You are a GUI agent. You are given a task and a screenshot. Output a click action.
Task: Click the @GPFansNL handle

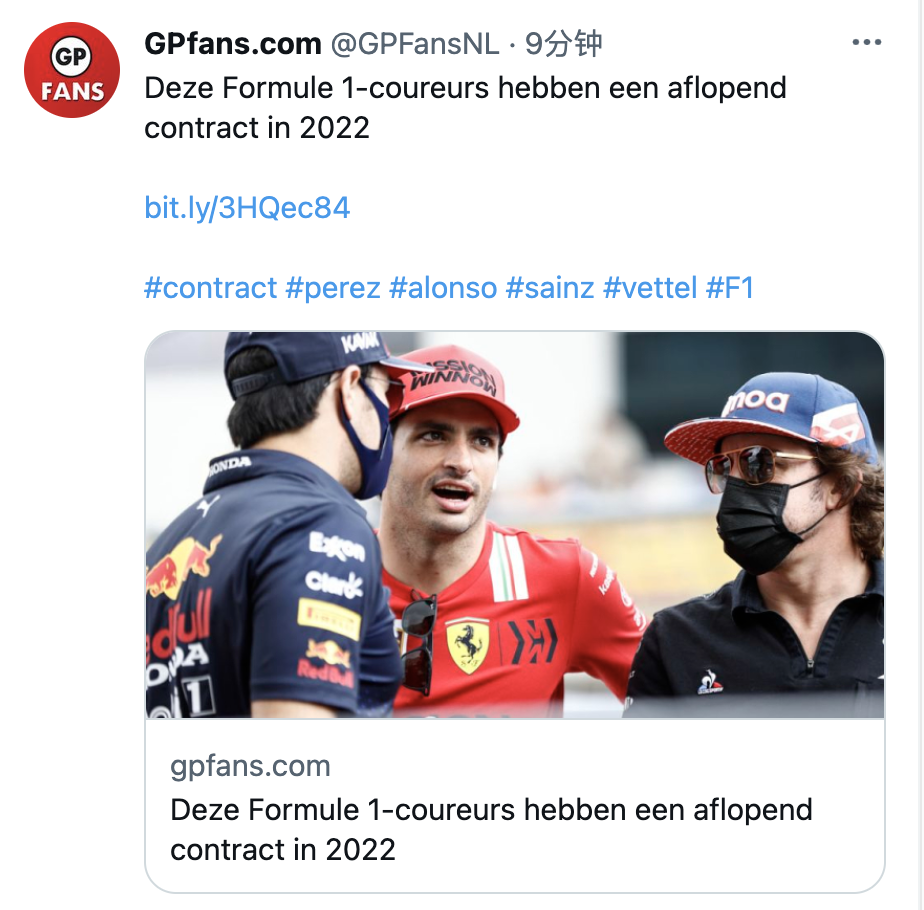(x=413, y=43)
